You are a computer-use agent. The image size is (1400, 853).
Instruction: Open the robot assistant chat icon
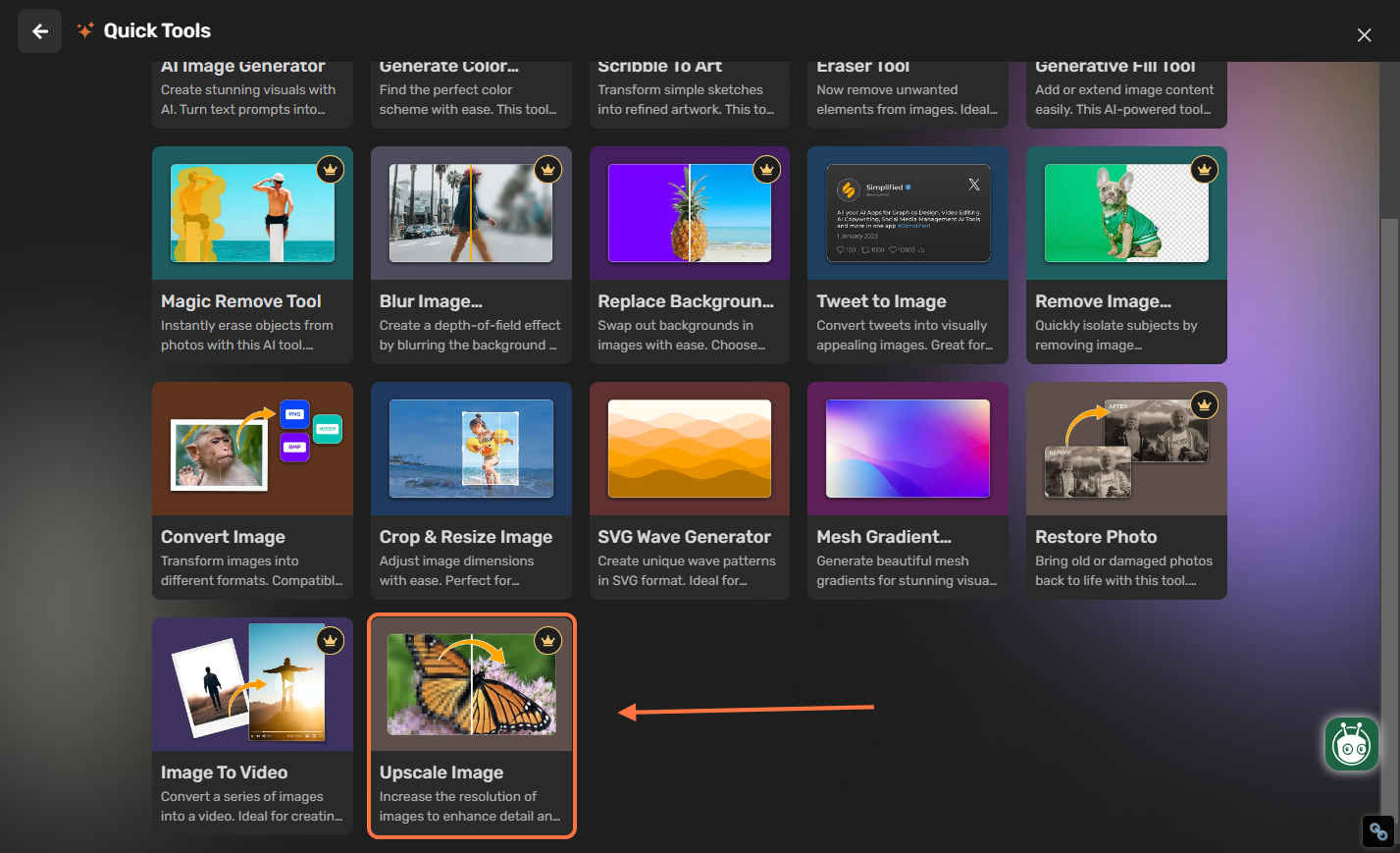coord(1352,744)
